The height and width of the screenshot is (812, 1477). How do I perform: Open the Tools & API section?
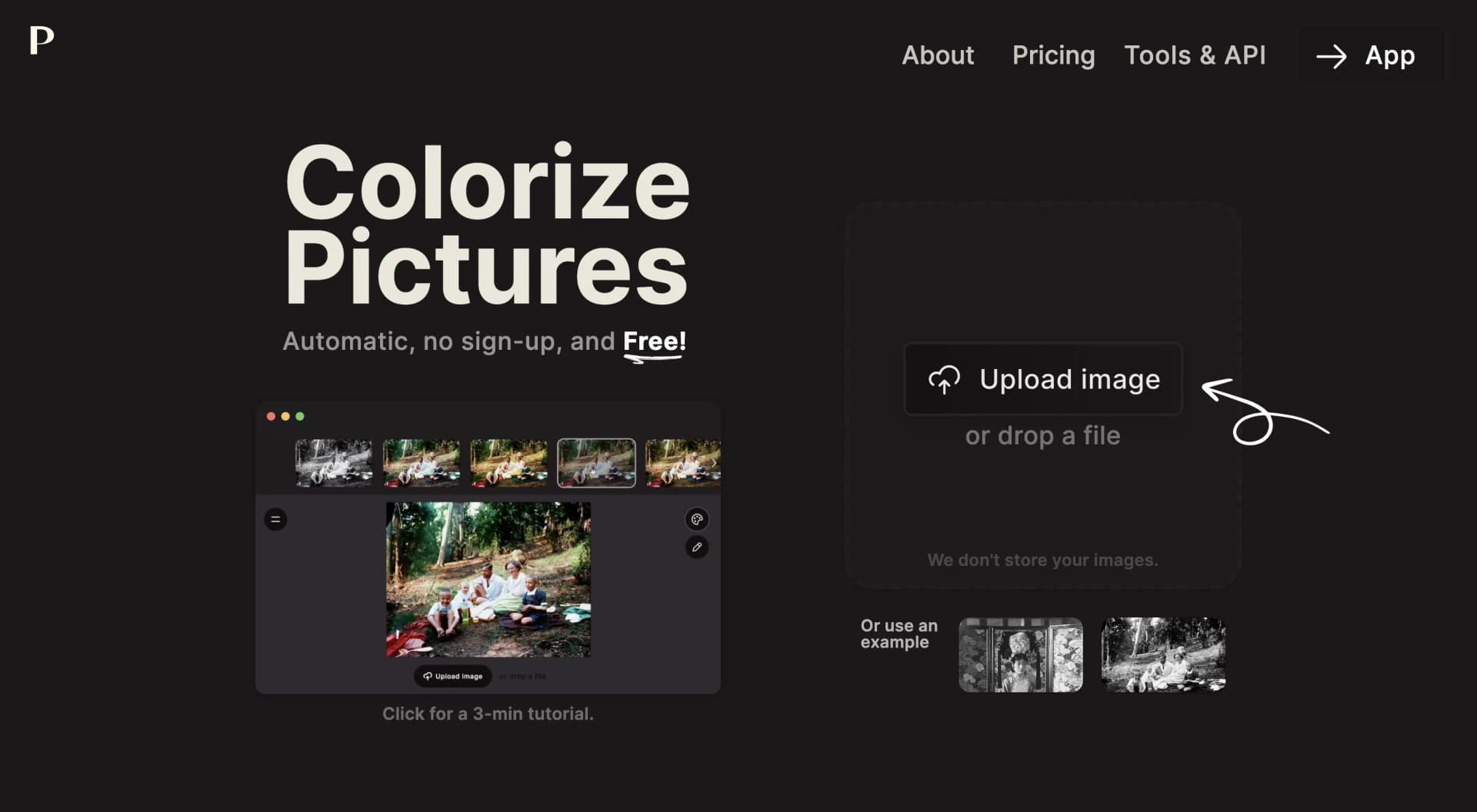click(1195, 55)
